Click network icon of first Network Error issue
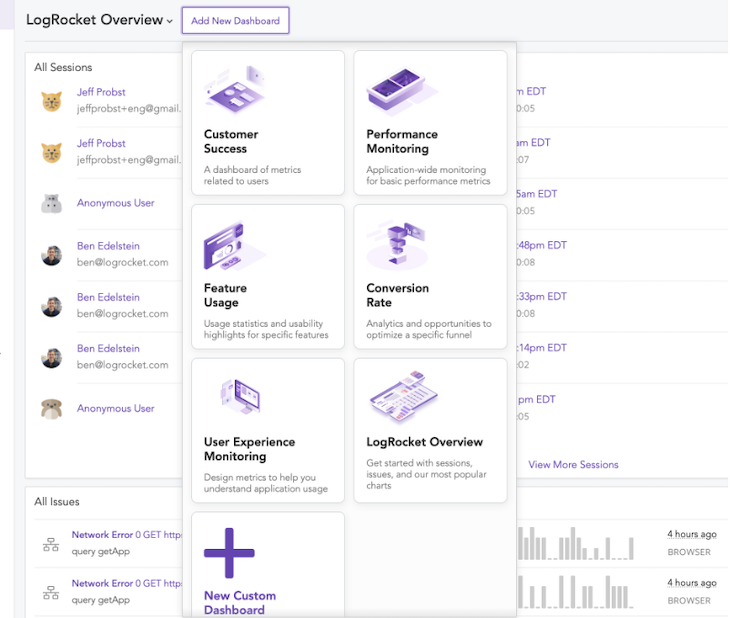Viewport: 730px width, 618px height. [x=51, y=544]
